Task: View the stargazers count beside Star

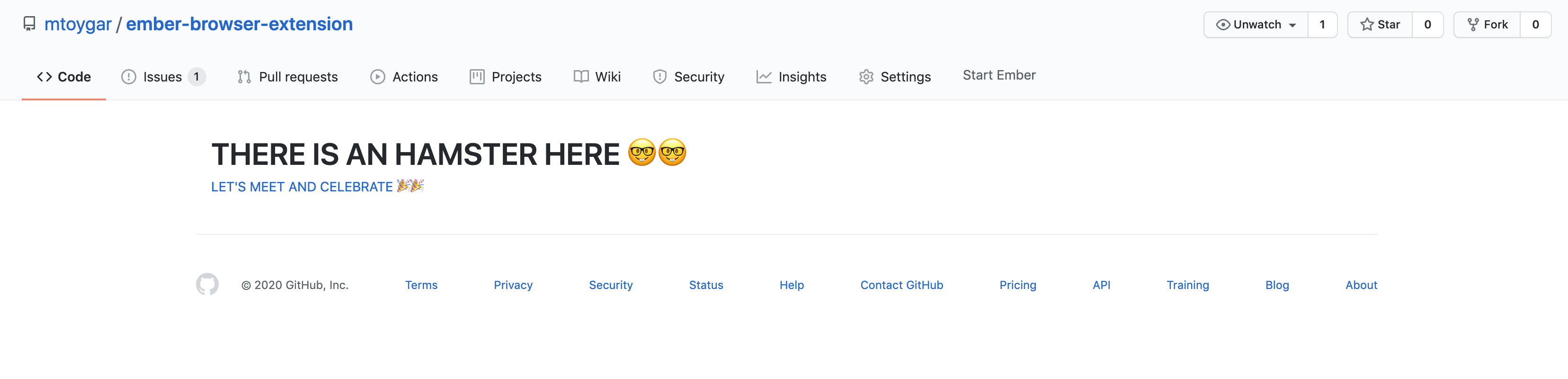Action: (x=1427, y=24)
